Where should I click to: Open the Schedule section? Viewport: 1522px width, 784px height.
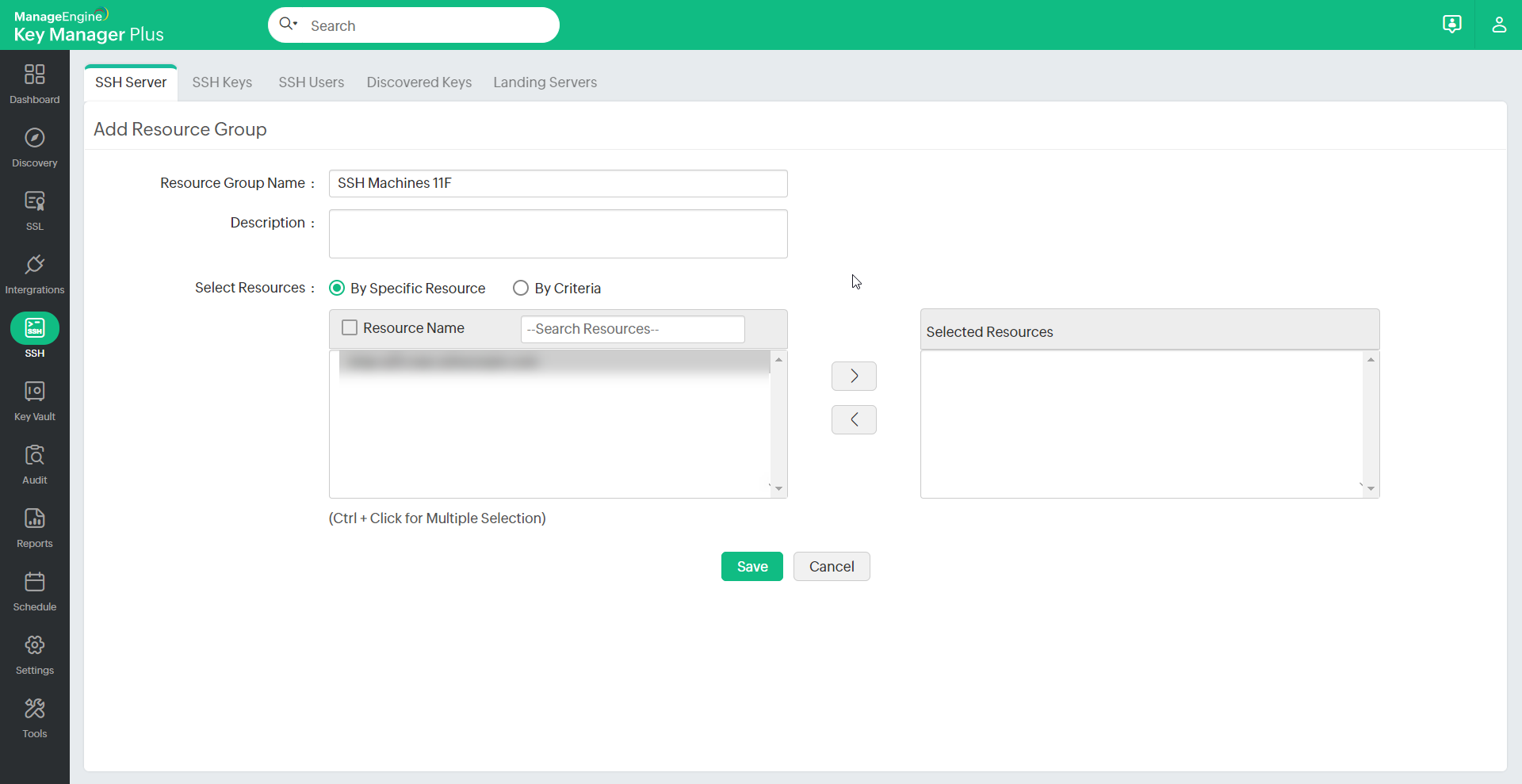pyautogui.click(x=34, y=589)
